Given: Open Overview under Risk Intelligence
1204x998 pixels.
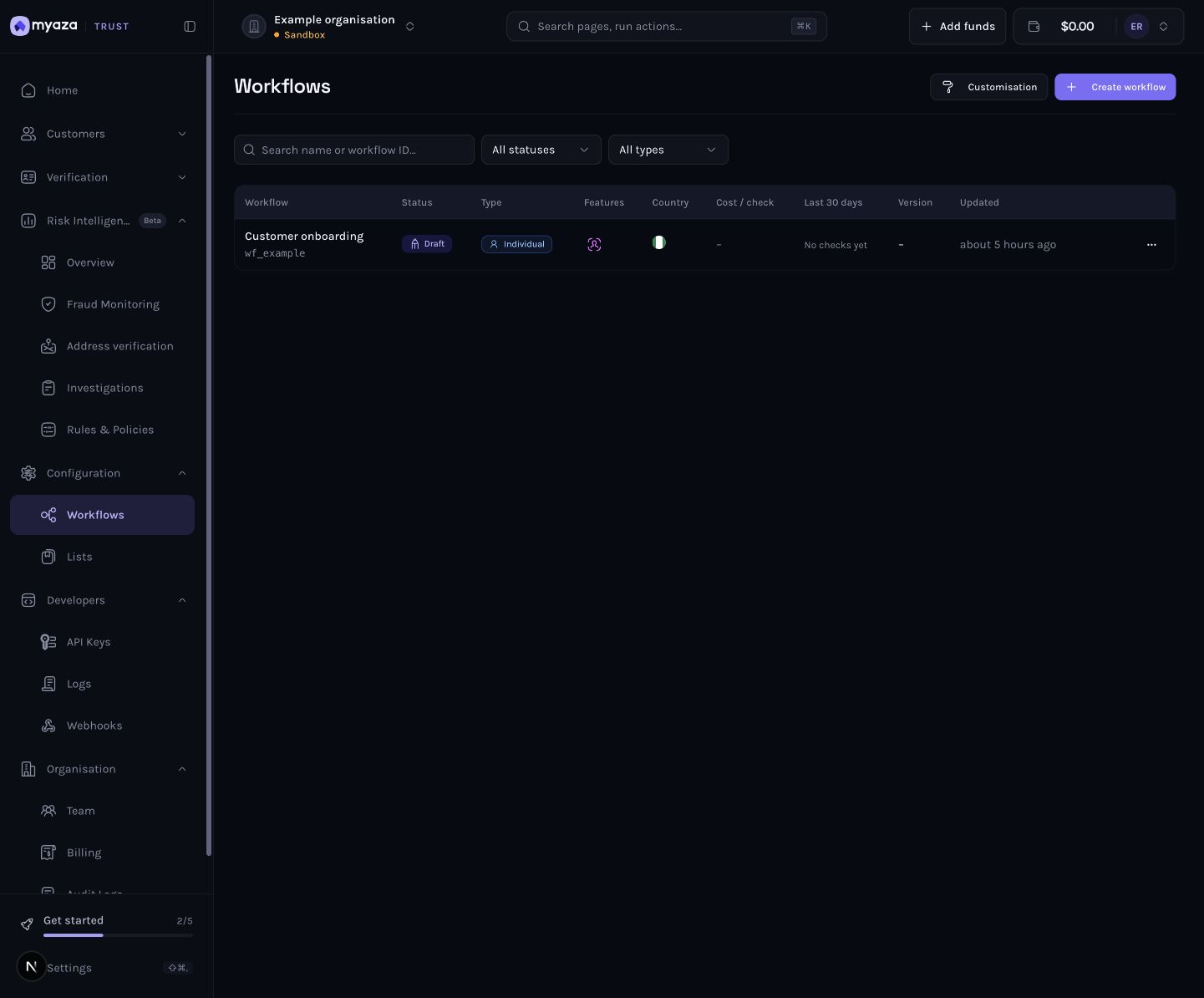Looking at the screenshot, I should click(102, 262).
